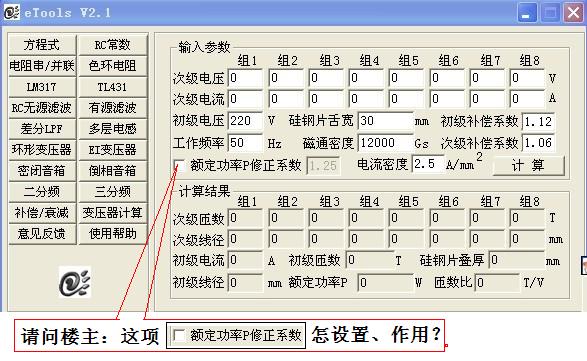Image resolution: width=587 pixels, height=361 pixels.
Task: Click the eTools snail logo under the buttons
Action: [75, 282]
